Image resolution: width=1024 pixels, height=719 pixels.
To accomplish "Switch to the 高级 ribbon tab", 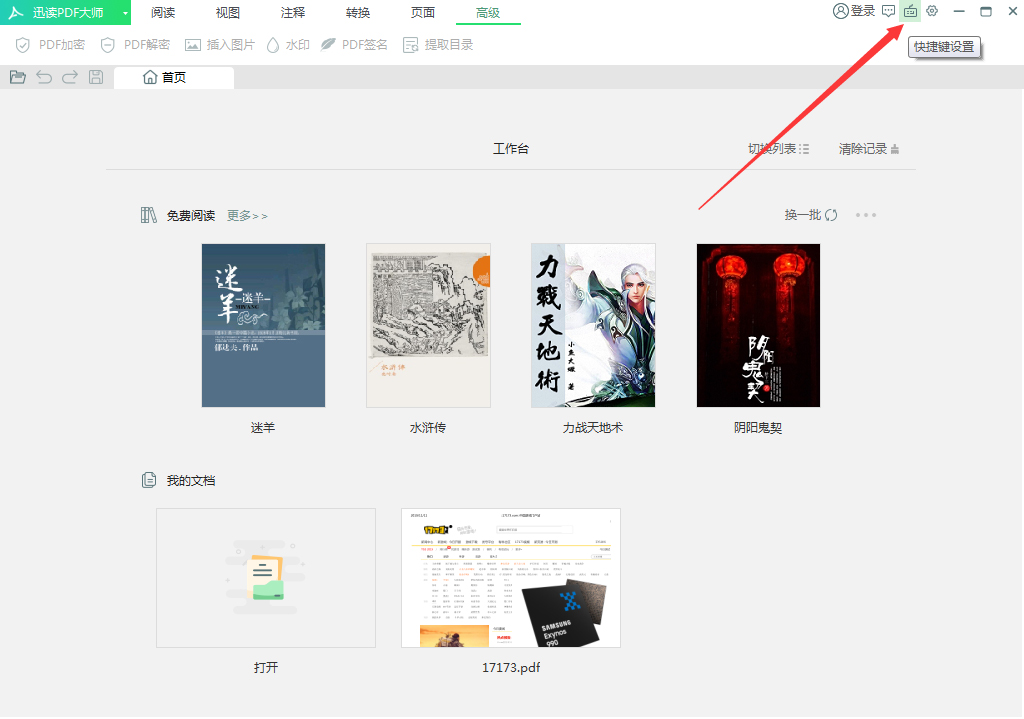I will pyautogui.click(x=488, y=13).
